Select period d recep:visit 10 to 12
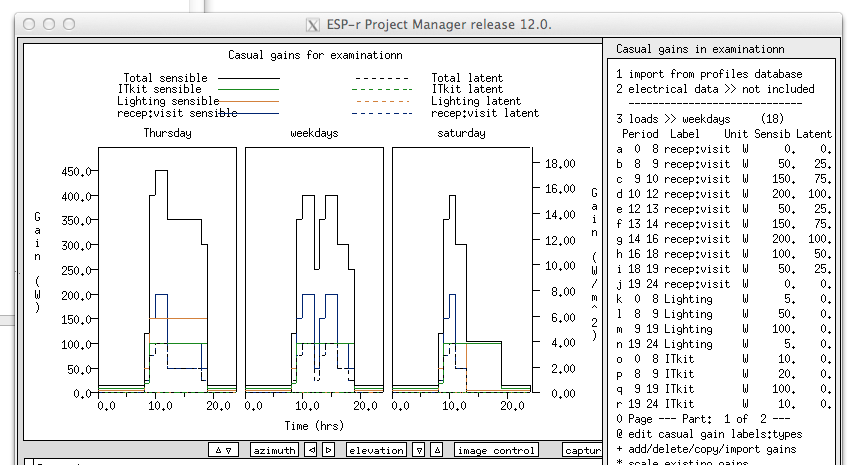The width and height of the screenshot is (855, 465). pos(724,194)
